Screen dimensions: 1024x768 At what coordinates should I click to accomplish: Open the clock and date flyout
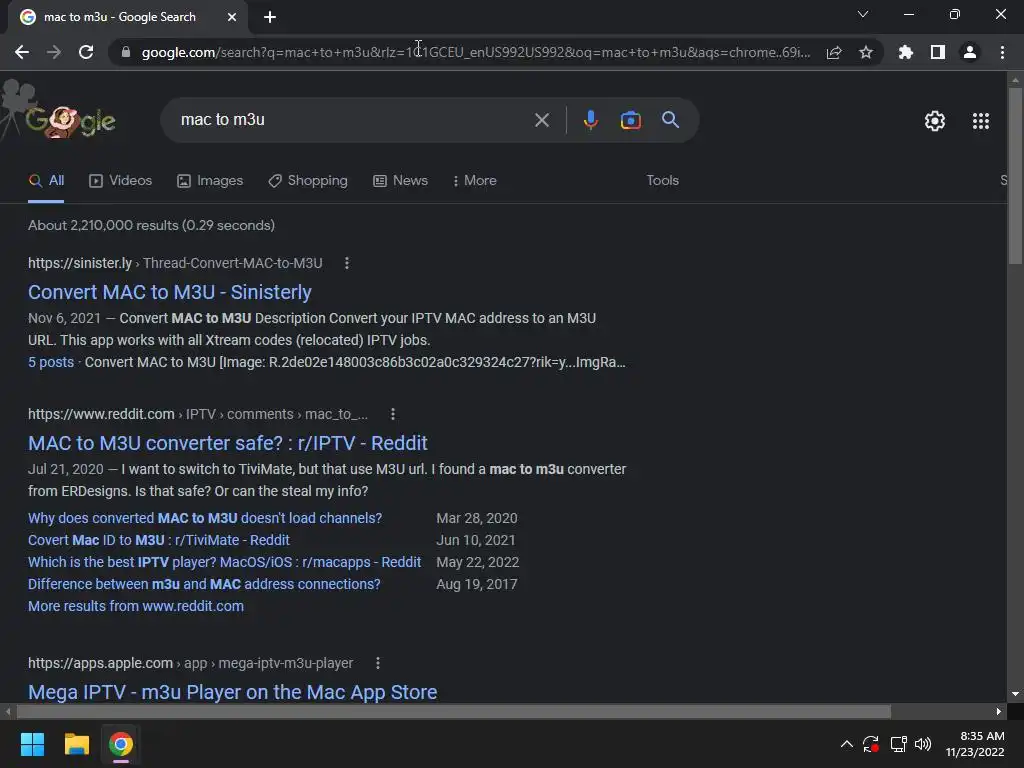click(x=974, y=744)
